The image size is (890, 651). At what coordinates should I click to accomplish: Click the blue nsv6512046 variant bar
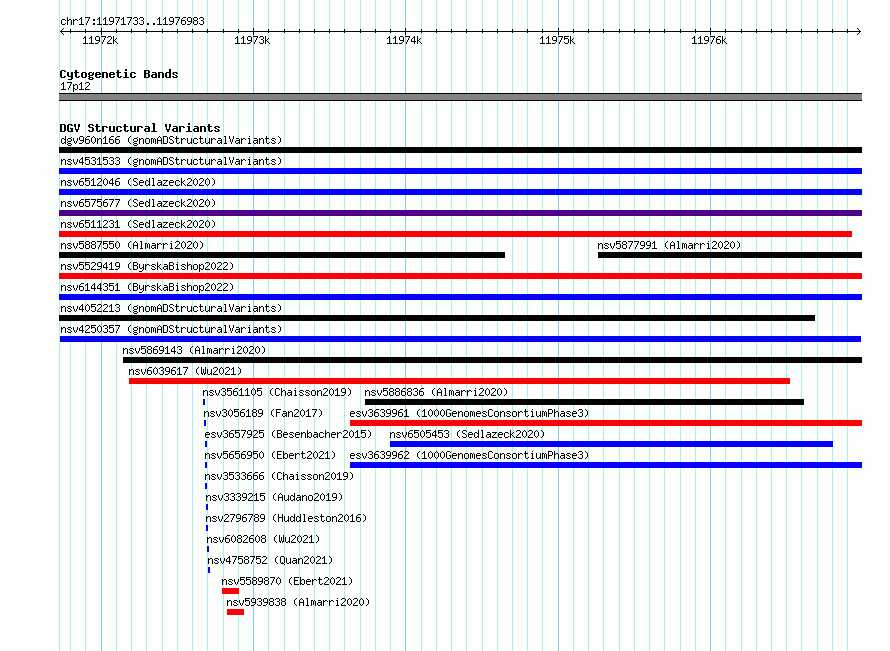tap(460, 192)
